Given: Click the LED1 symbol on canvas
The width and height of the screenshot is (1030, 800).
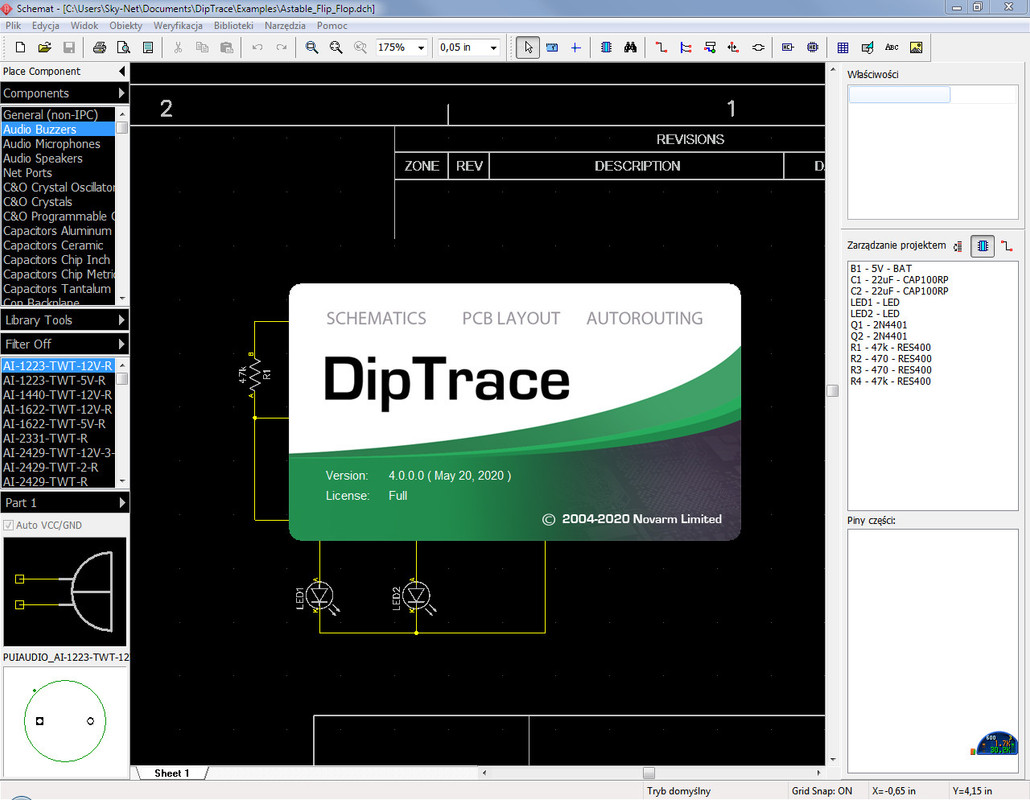Looking at the screenshot, I should click(x=319, y=596).
